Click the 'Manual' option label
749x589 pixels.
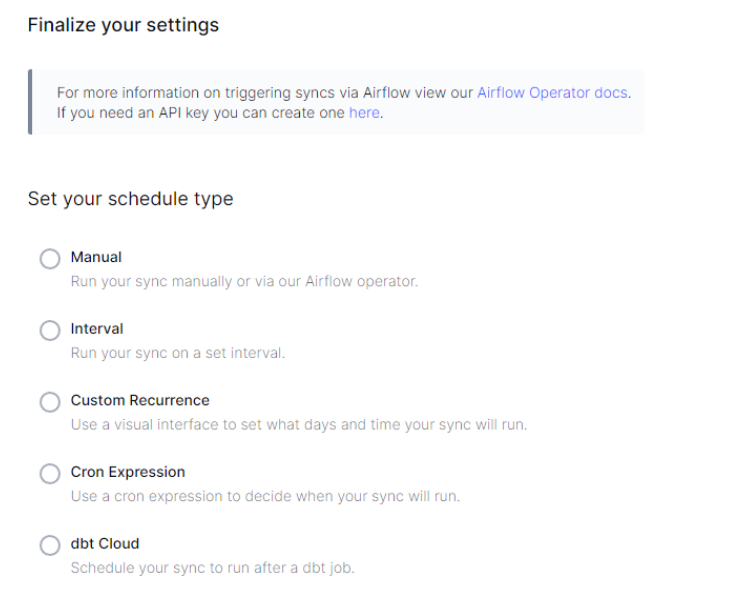click(96, 257)
